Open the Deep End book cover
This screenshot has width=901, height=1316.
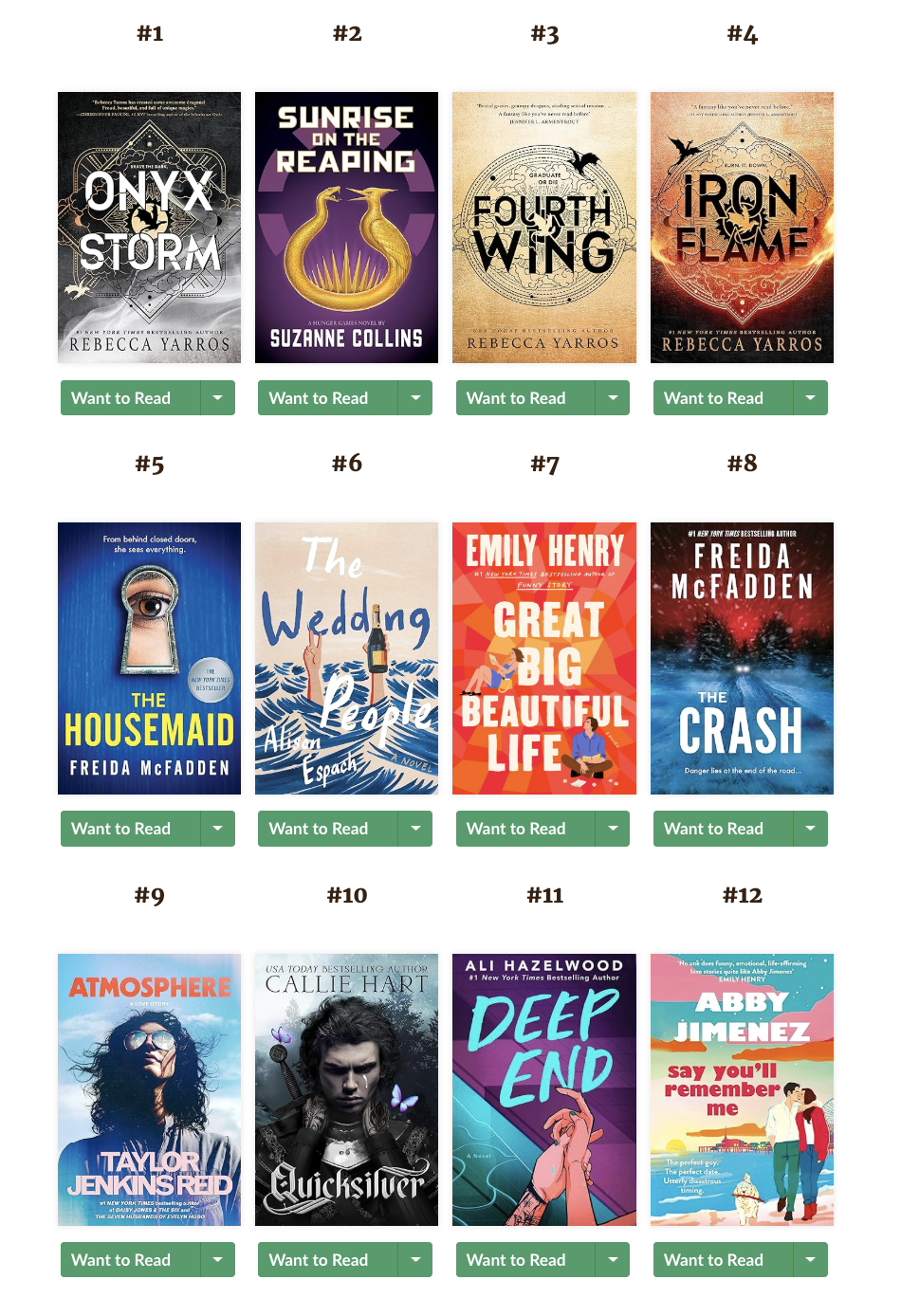pos(544,1089)
